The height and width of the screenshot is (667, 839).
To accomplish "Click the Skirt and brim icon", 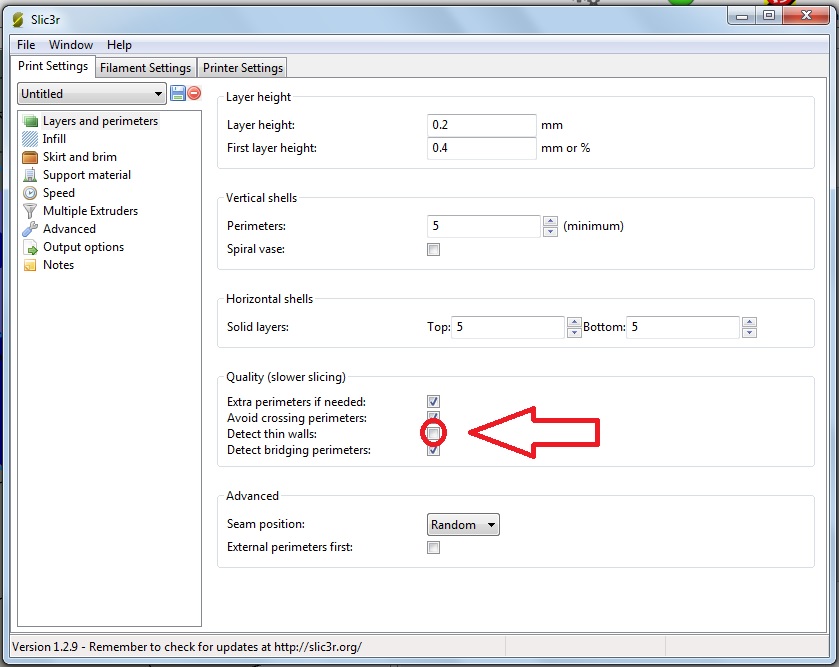I will click(x=30, y=157).
